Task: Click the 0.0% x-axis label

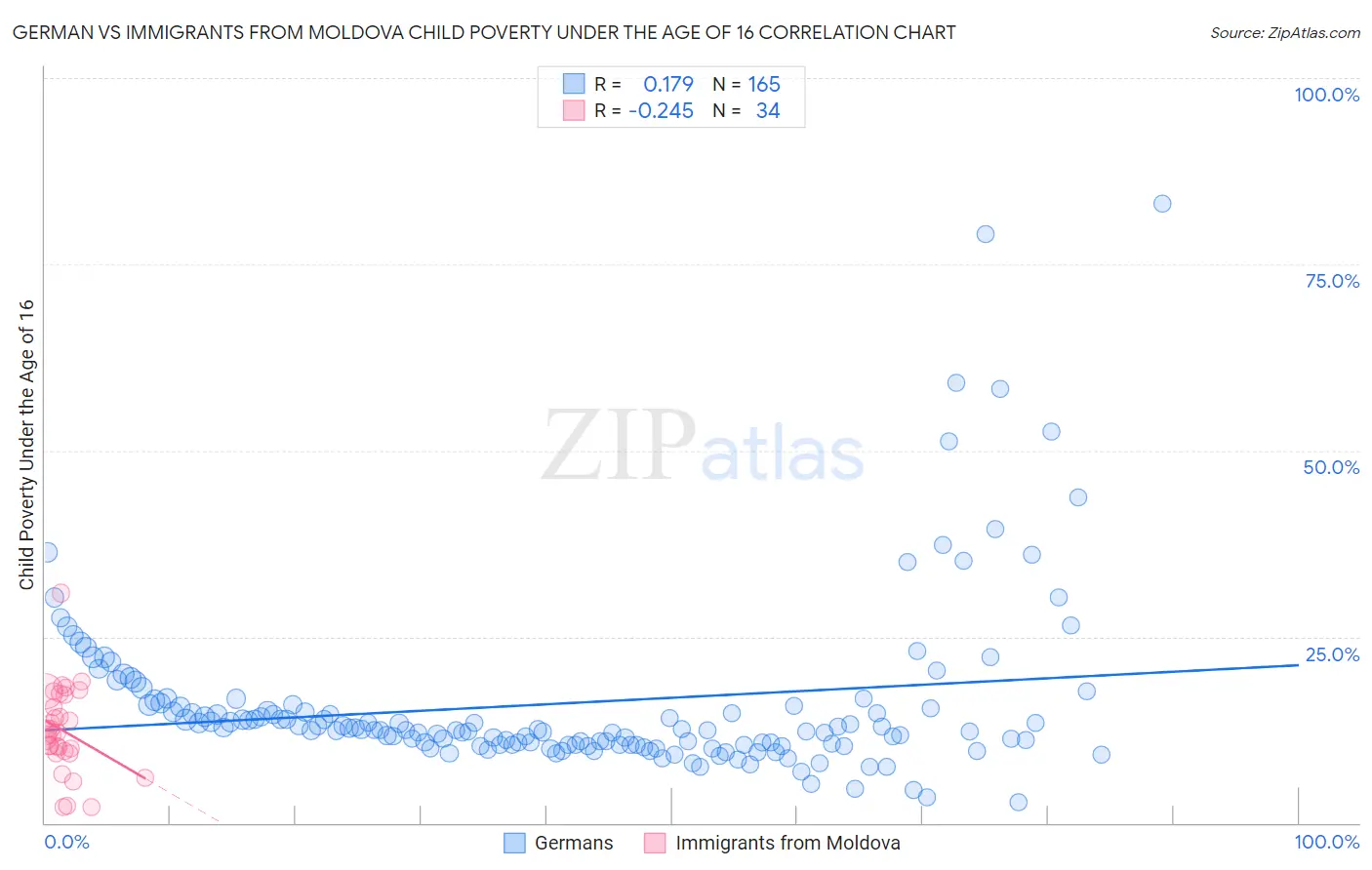Action: point(66,842)
